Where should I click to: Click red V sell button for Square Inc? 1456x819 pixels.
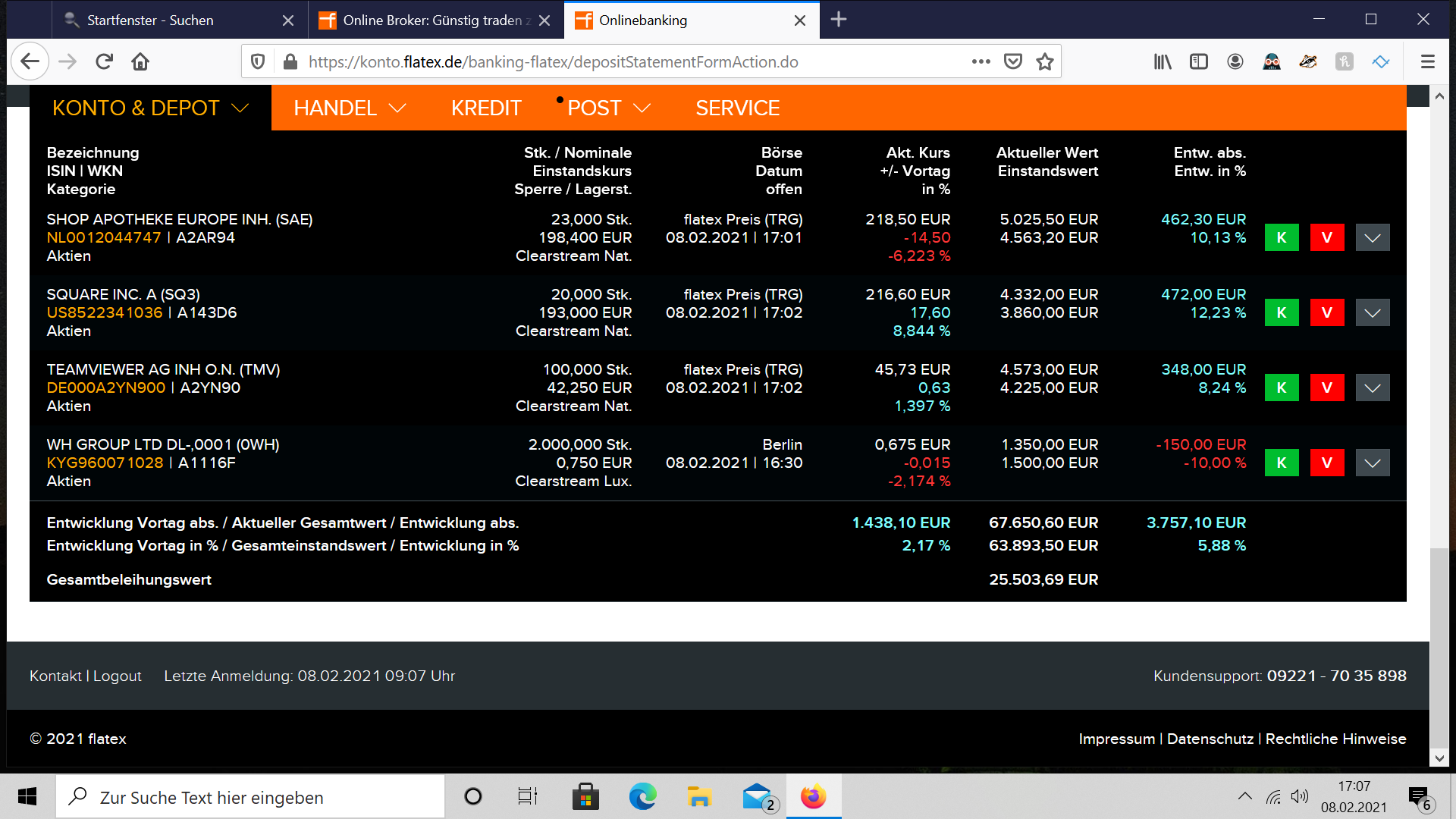[x=1326, y=312]
